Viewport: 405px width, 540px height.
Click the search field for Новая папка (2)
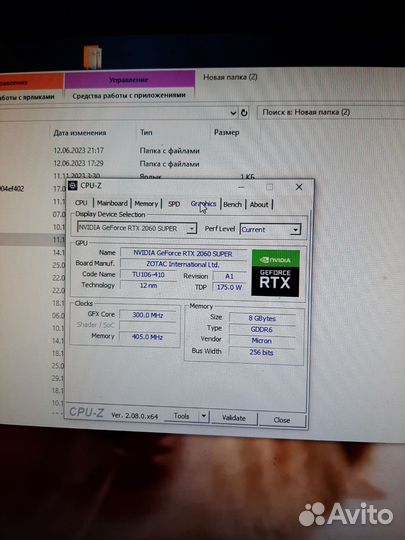331,112
